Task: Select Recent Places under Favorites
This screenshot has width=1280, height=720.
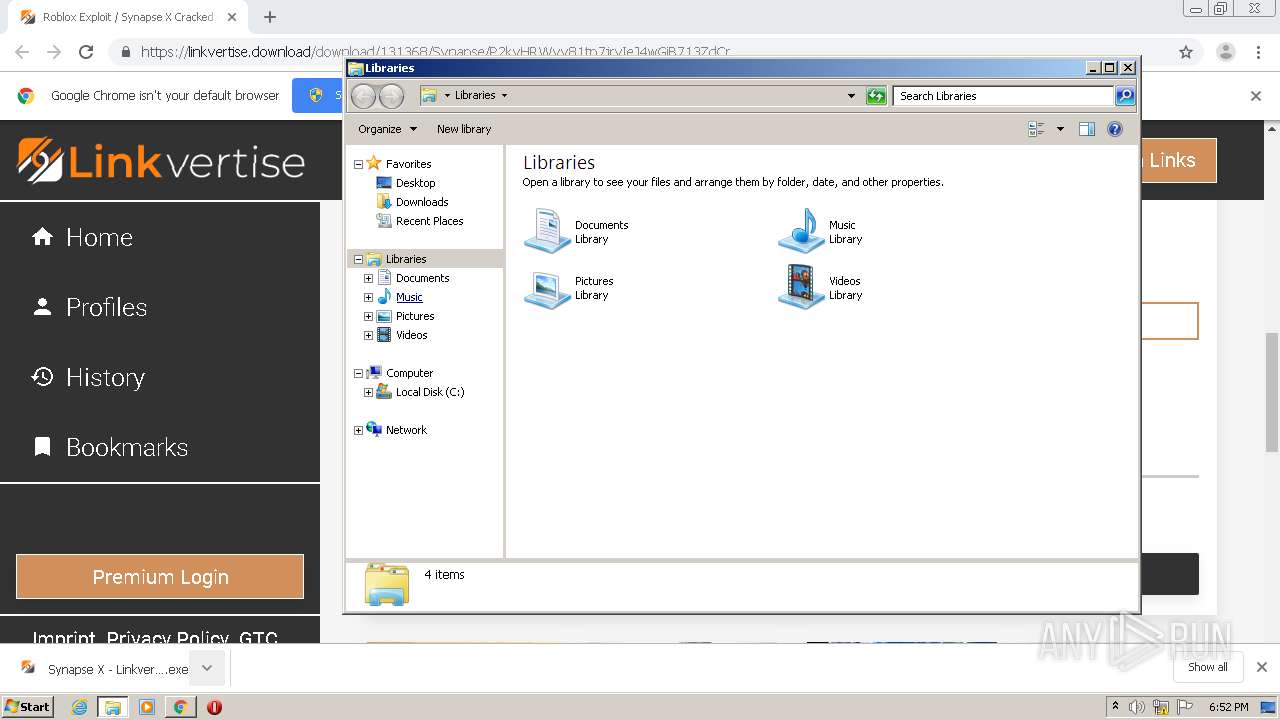Action: (x=429, y=221)
